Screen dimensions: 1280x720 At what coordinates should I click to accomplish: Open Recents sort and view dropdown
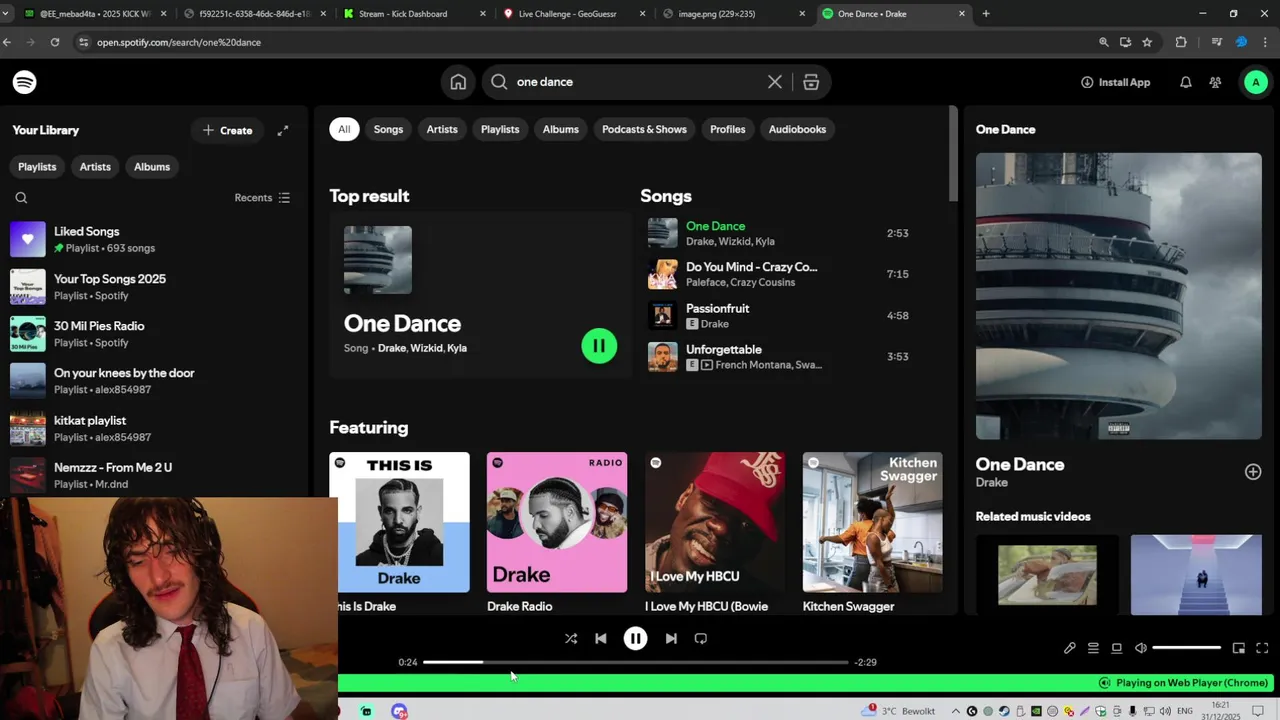[x=262, y=198]
